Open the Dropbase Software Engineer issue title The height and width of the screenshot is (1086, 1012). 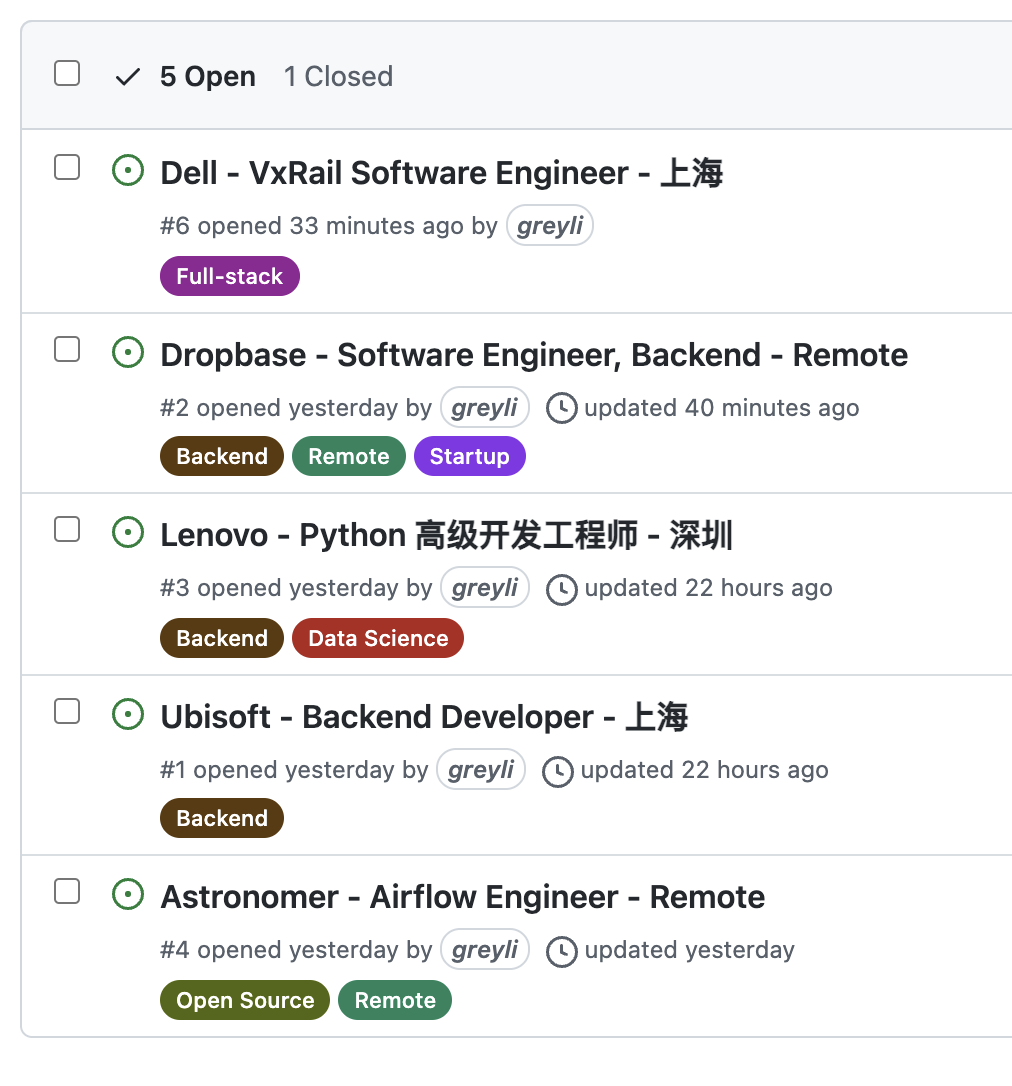click(x=534, y=355)
